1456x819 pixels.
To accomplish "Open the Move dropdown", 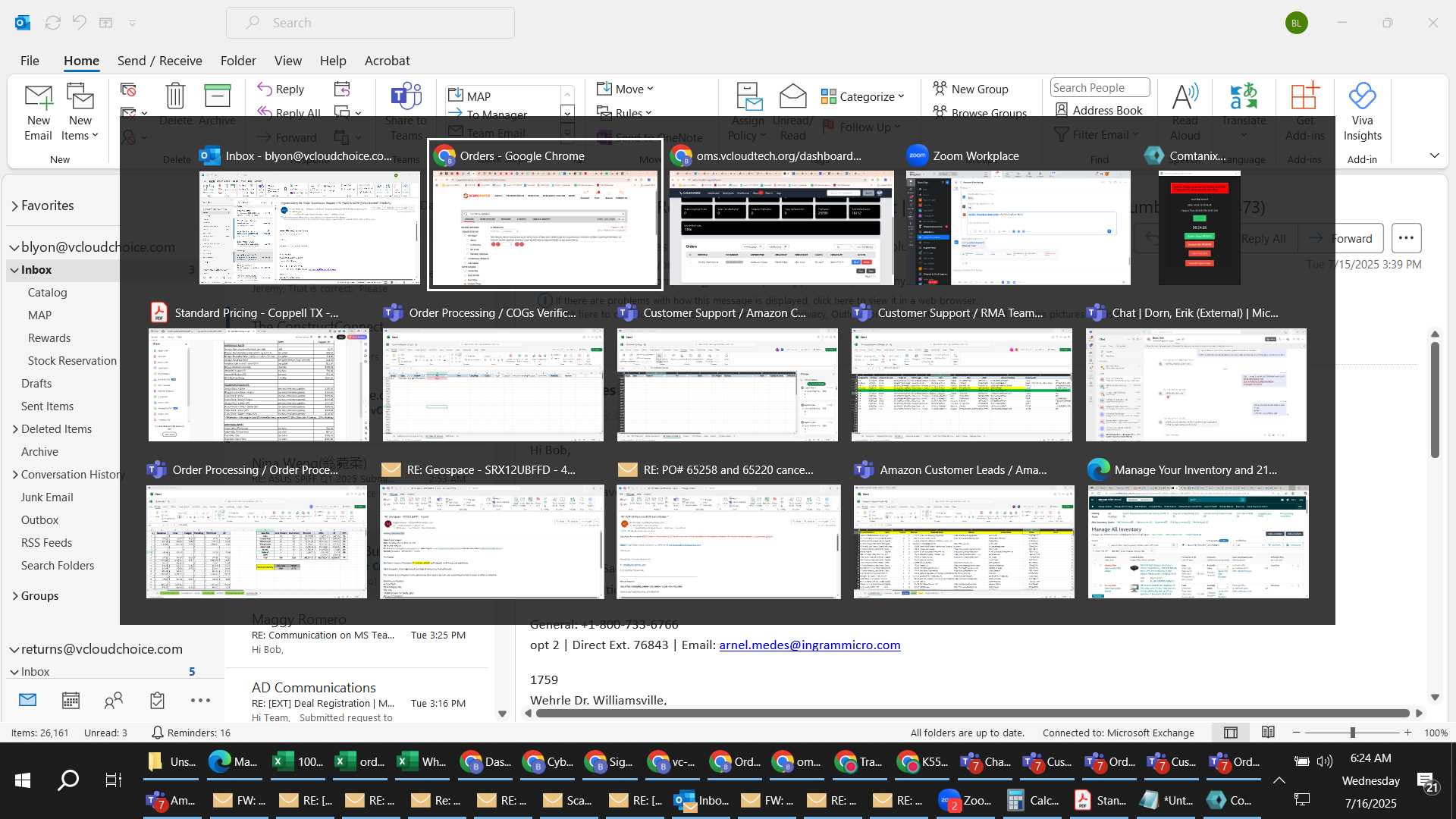I will pos(625,89).
